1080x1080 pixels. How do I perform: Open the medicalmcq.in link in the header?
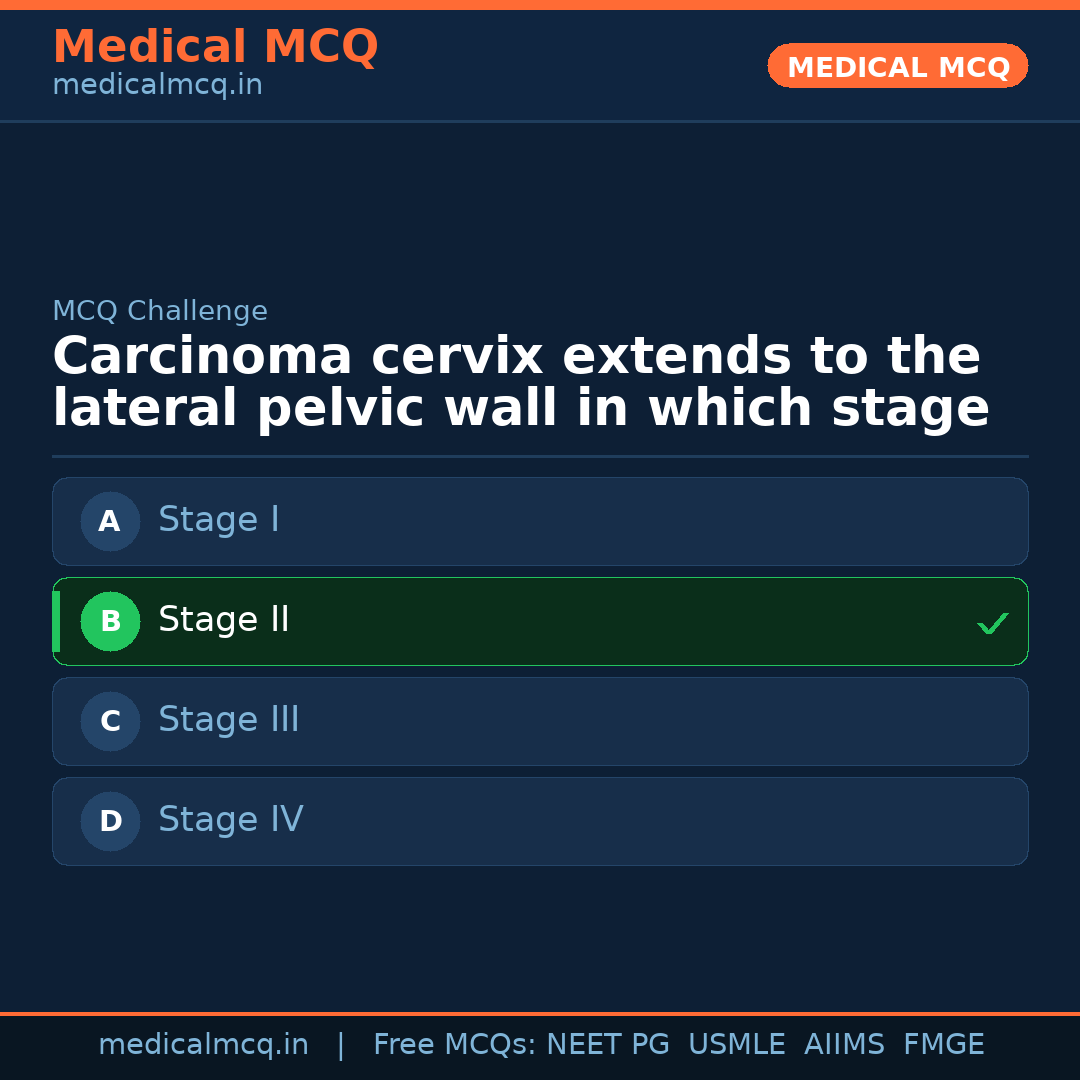coord(157,86)
